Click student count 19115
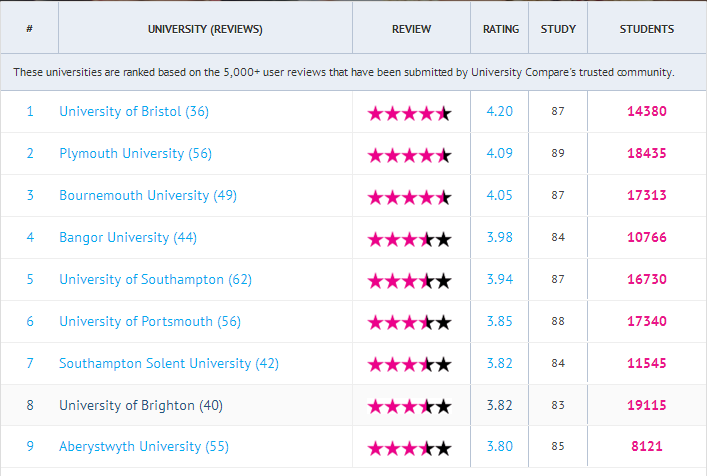707x476 pixels. (x=647, y=405)
